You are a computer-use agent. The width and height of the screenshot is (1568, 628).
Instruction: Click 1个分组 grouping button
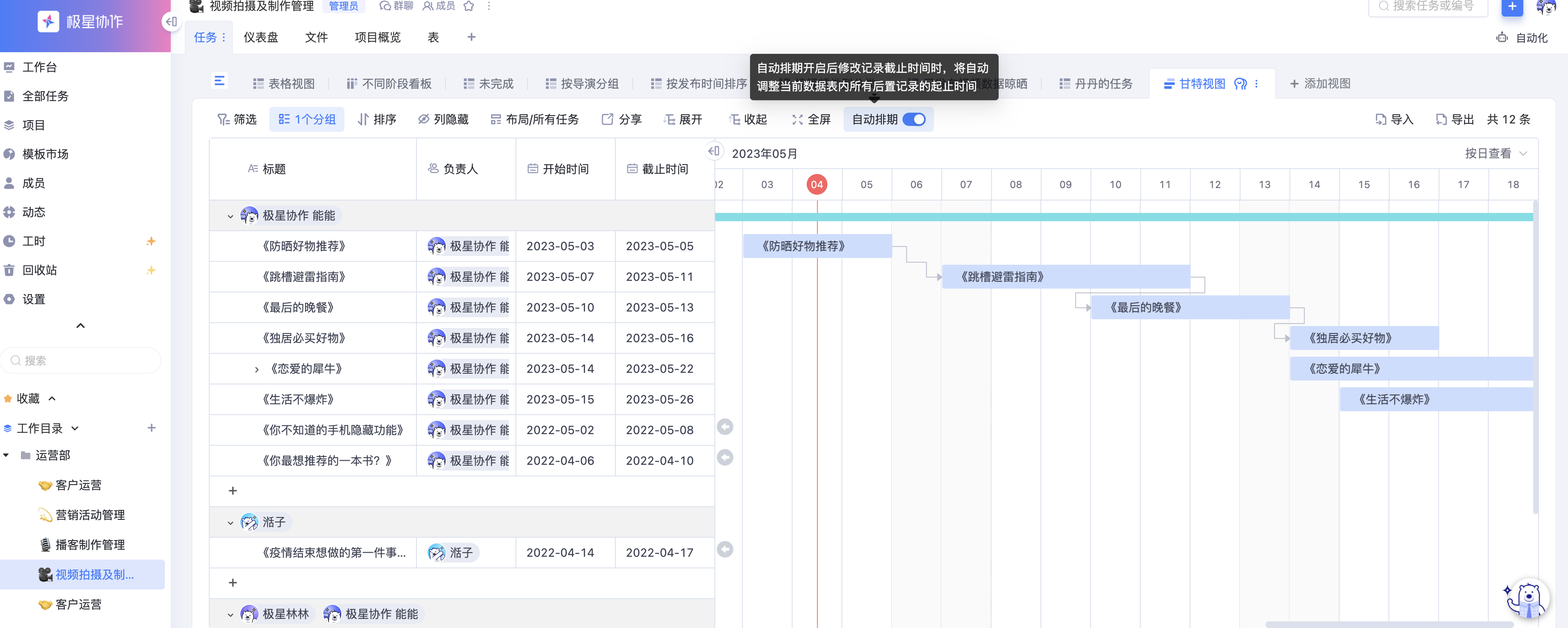[x=307, y=119]
